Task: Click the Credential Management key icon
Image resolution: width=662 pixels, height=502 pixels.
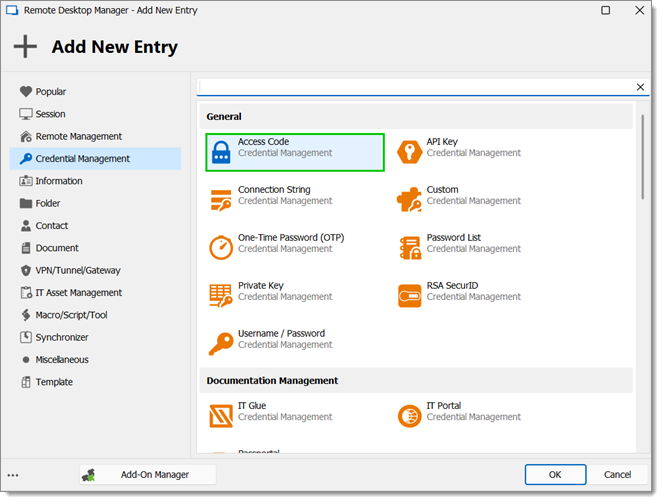Action: point(26,159)
